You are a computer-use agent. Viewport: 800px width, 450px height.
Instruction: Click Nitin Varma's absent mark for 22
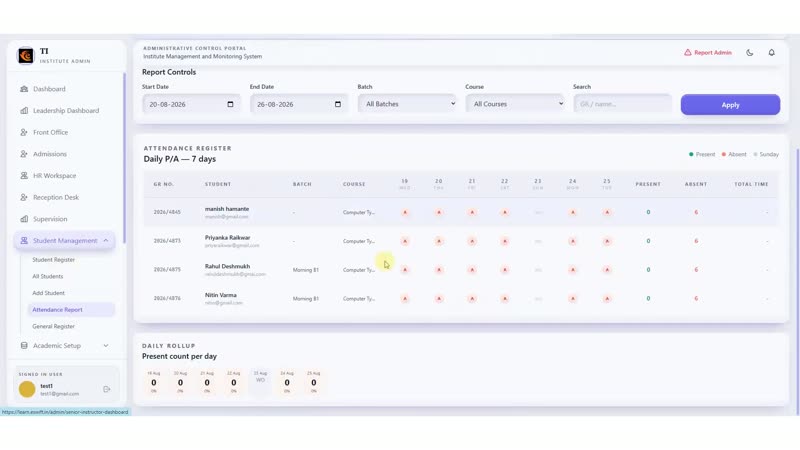pos(505,298)
